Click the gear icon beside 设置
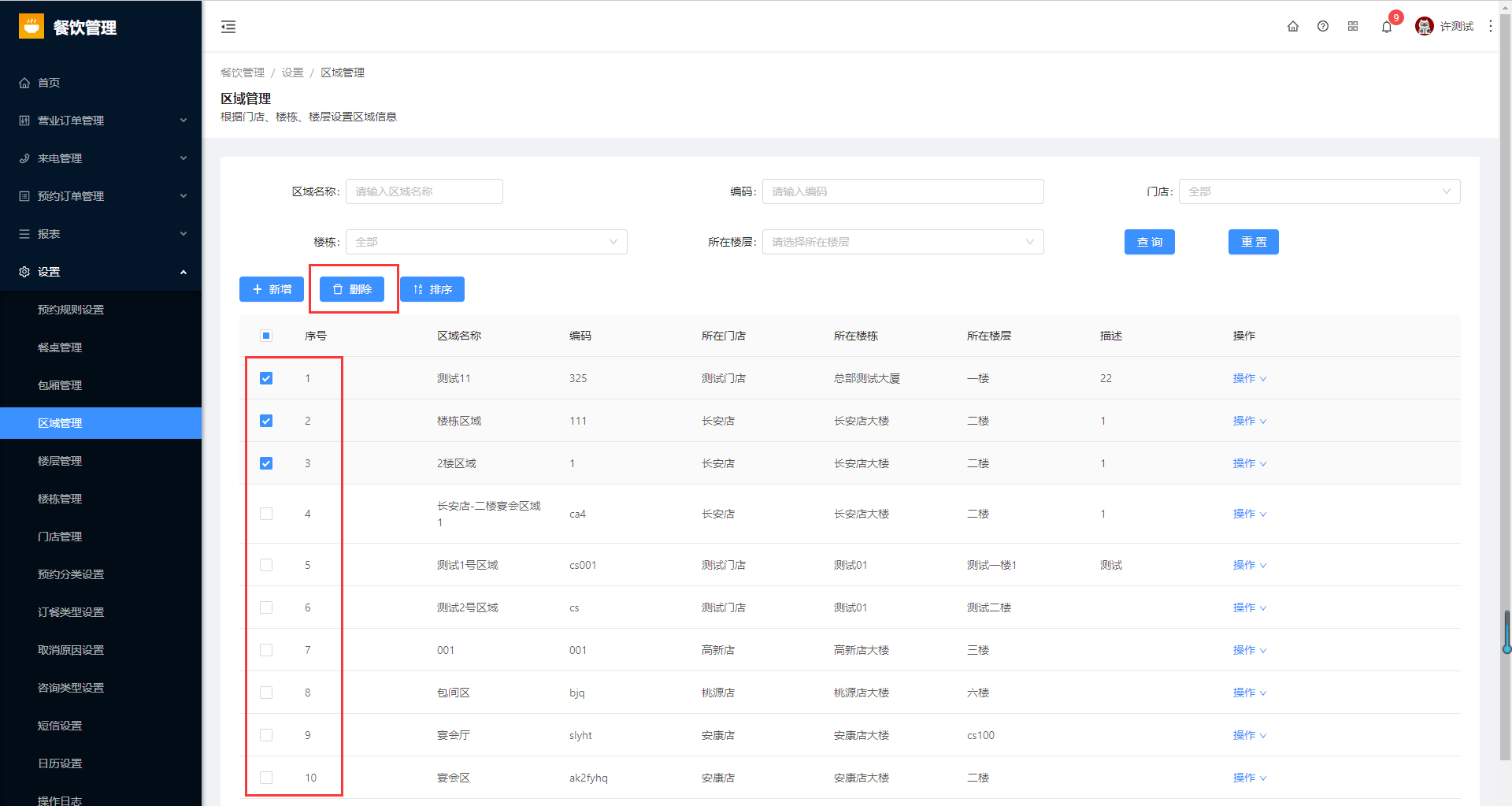This screenshot has height=806, width=1512. click(24, 272)
